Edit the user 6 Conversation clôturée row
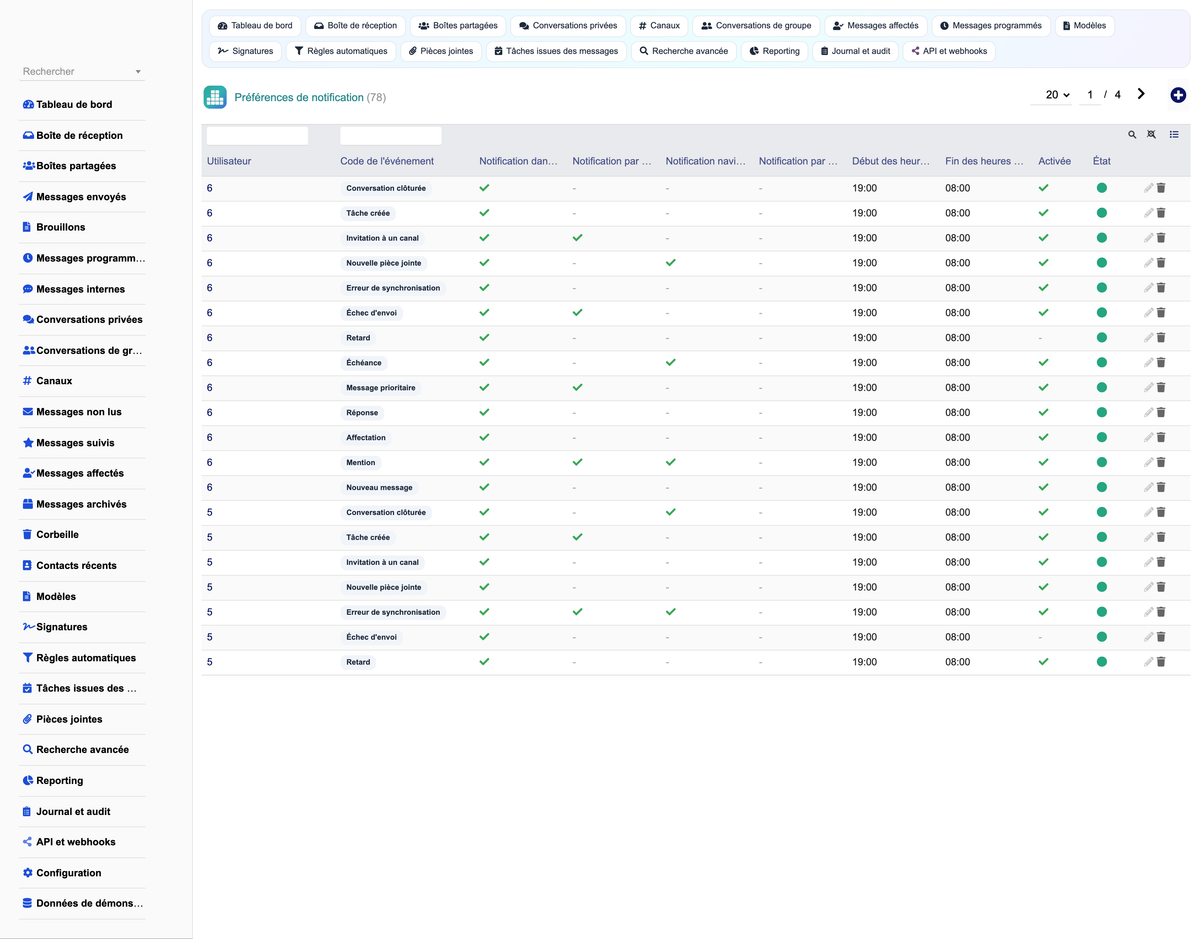 1149,188
